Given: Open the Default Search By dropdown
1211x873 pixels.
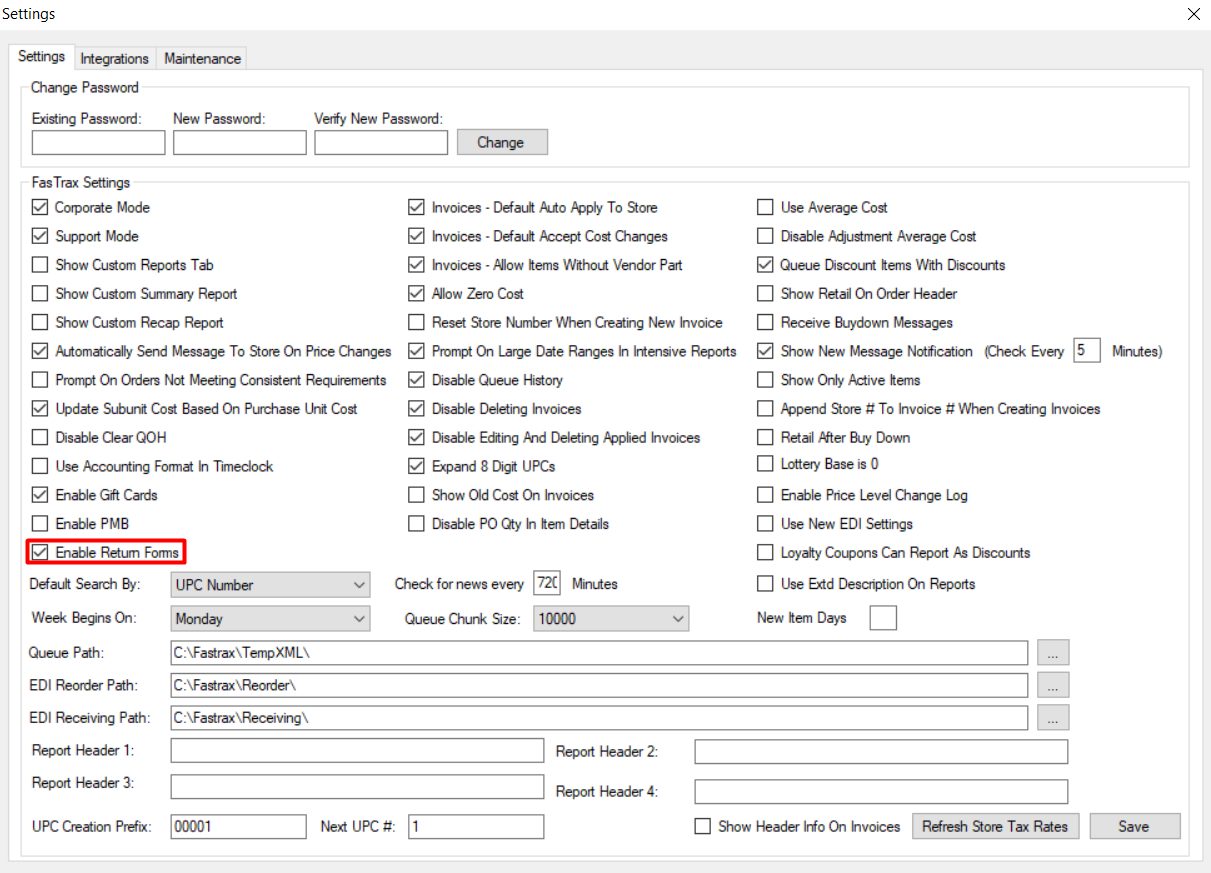Looking at the screenshot, I should [270, 584].
